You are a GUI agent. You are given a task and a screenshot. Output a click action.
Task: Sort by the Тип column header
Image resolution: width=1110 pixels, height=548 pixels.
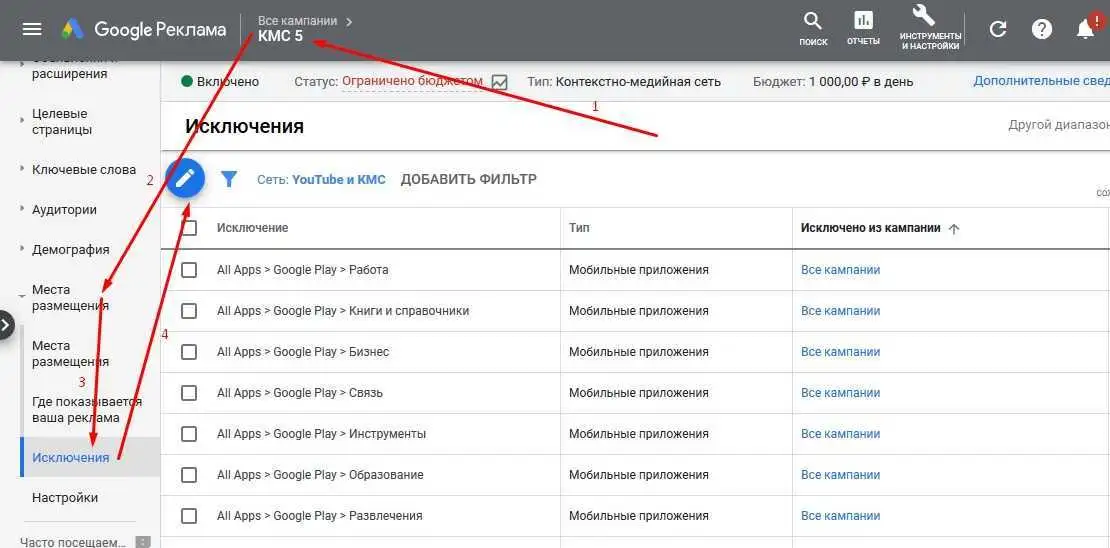click(x=579, y=228)
